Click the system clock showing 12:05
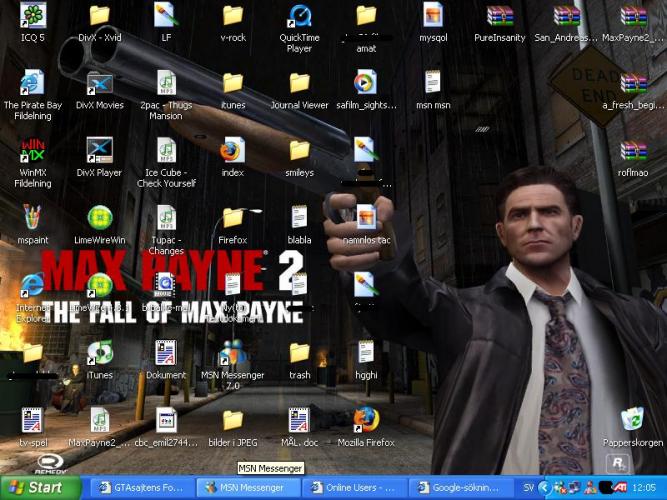The width and height of the screenshot is (667, 500). tap(645, 488)
